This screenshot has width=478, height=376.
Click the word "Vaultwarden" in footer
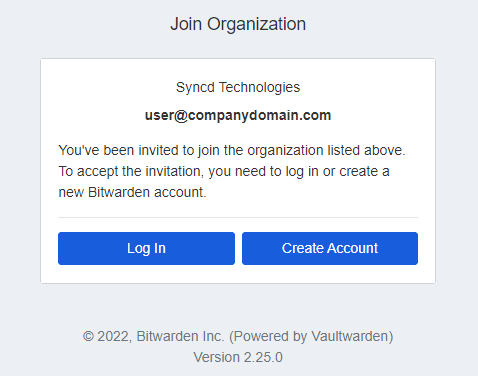349,336
